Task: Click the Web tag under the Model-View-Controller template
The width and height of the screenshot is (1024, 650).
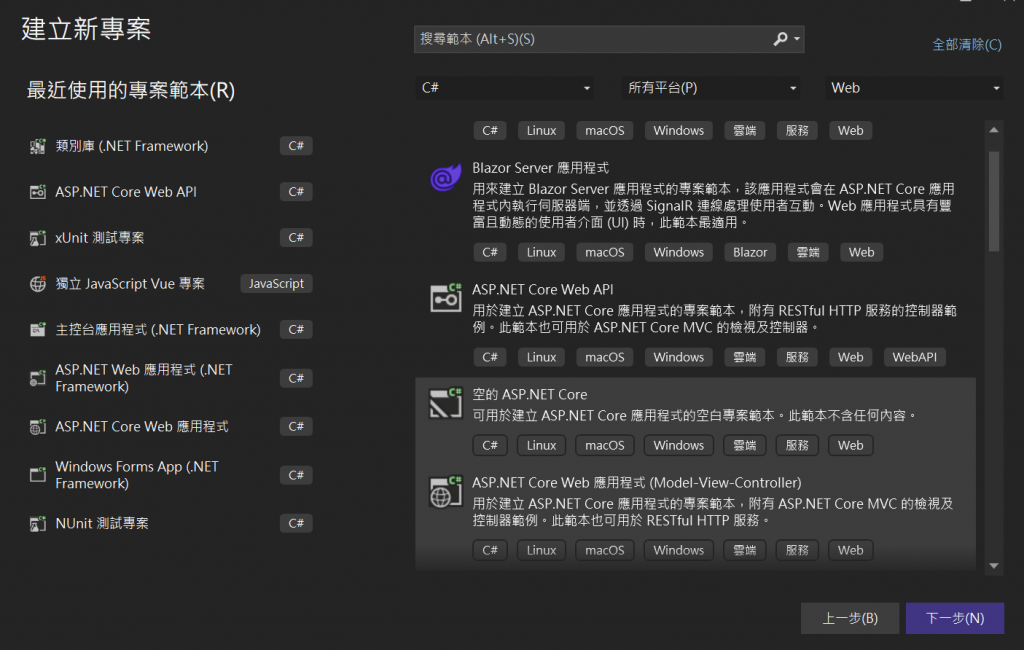Action: [850, 551]
